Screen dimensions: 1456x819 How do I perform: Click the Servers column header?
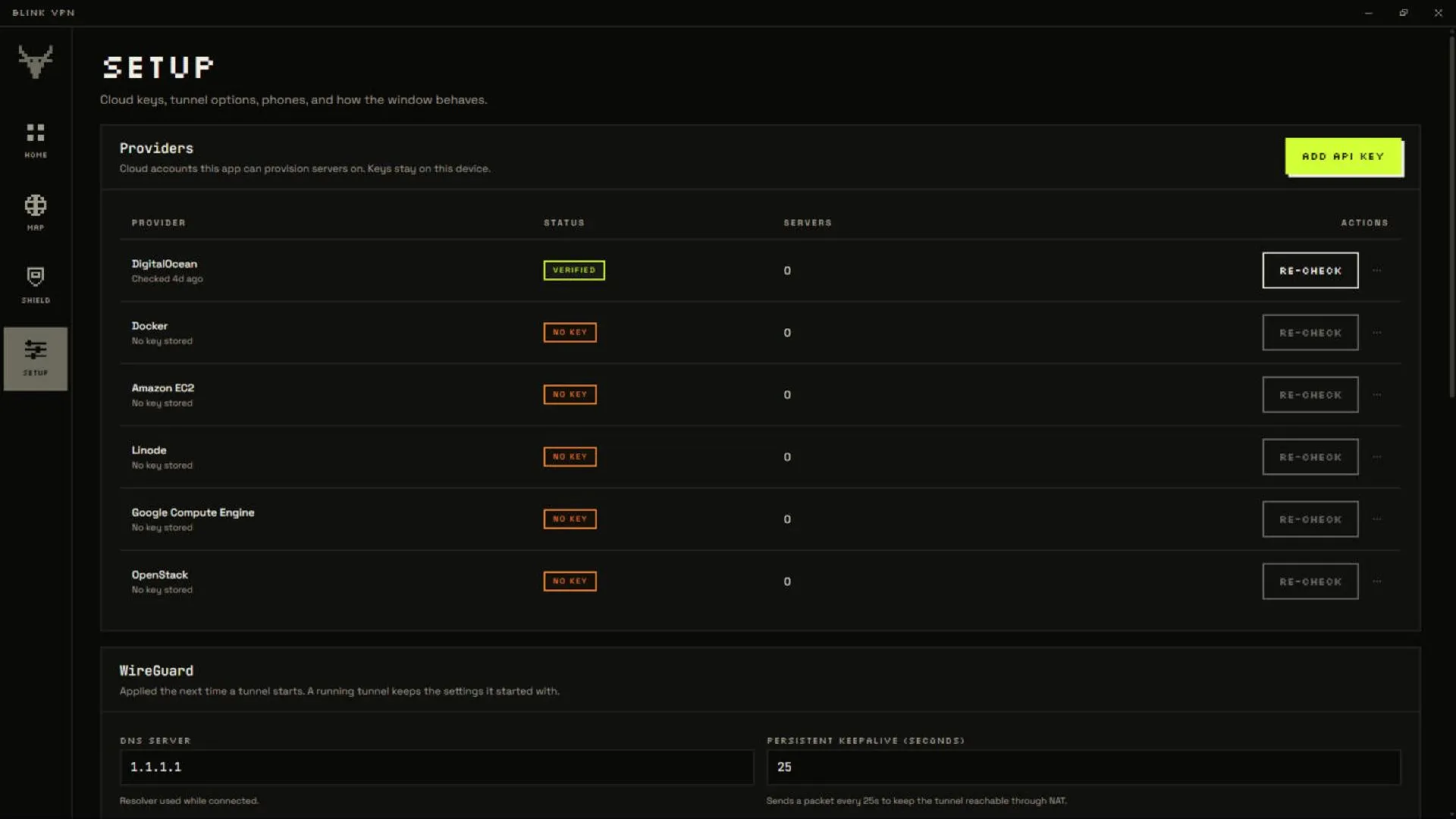808,223
